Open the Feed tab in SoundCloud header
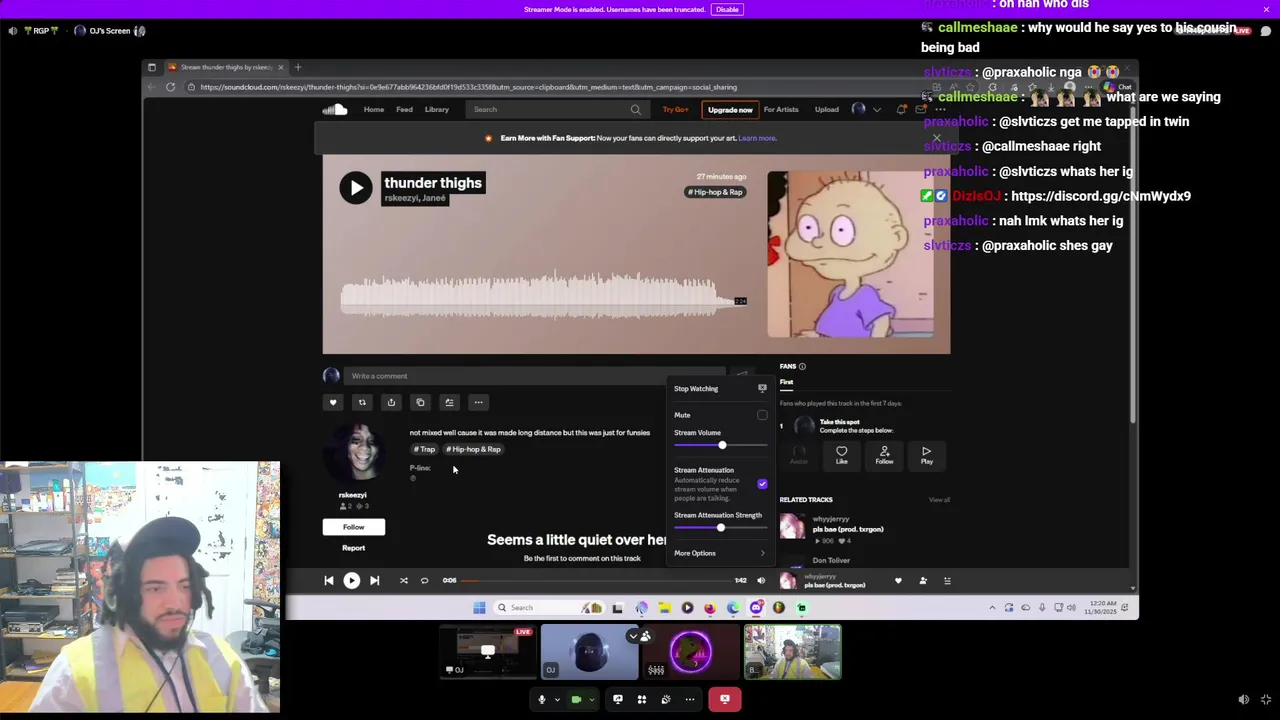This screenshot has width=1280, height=720. [404, 110]
